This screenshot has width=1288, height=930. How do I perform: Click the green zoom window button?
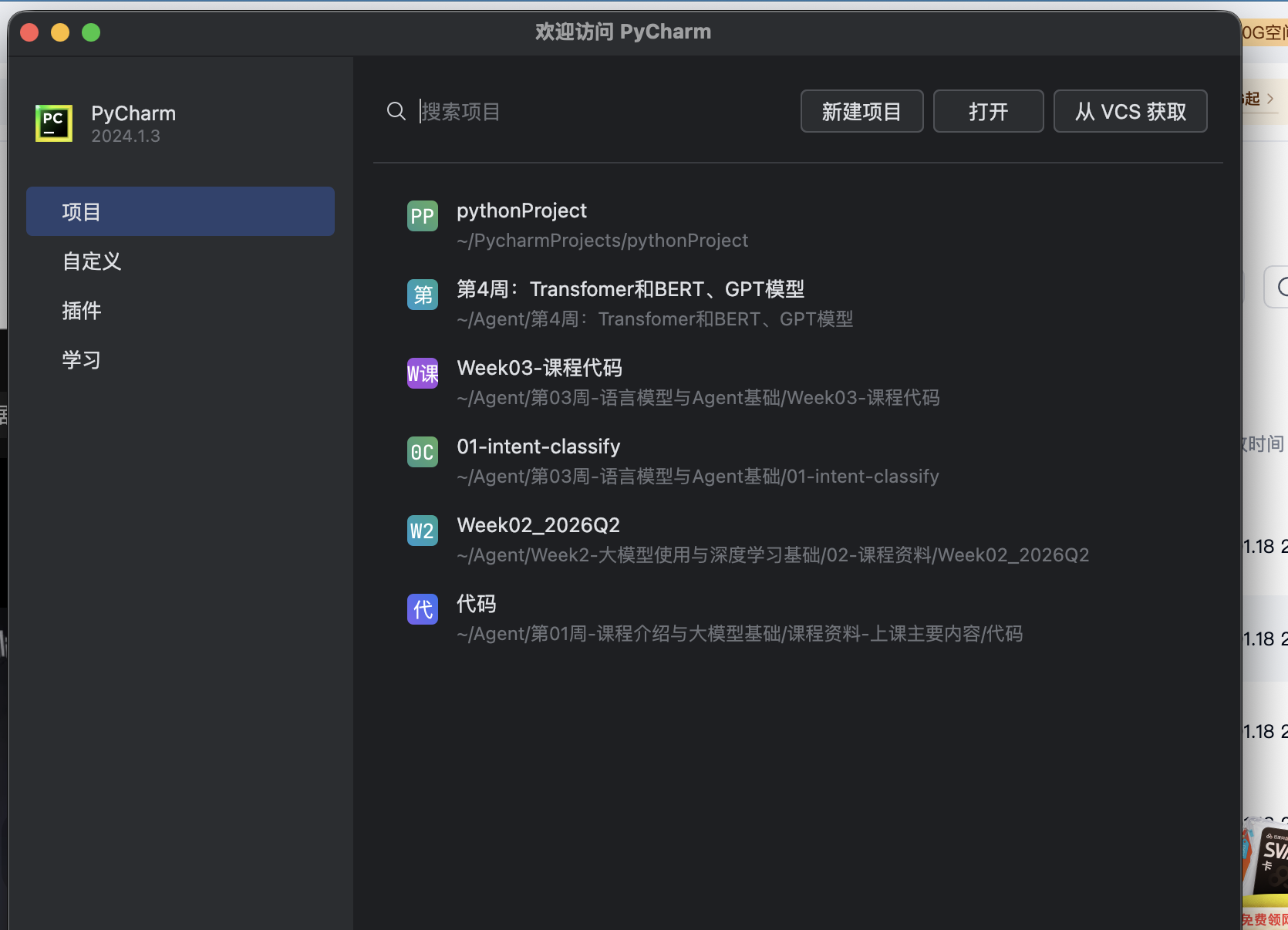coord(91,32)
